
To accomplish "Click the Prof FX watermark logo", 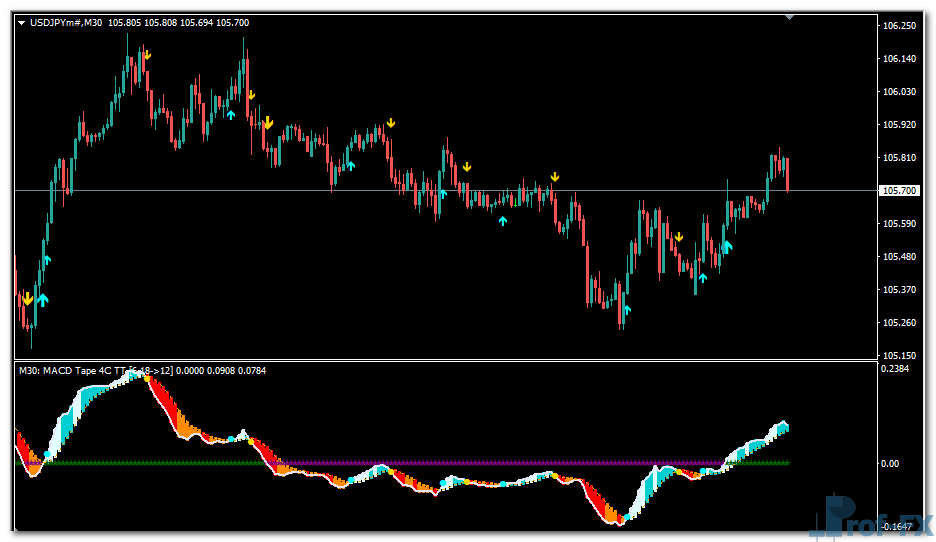I will [x=875, y=518].
